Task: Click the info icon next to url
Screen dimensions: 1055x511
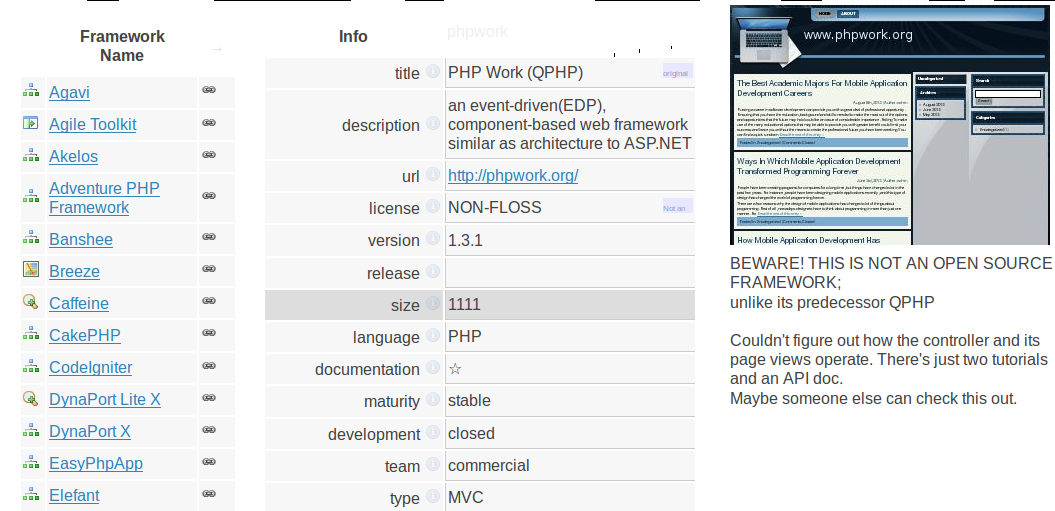Action: tap(433, 174)
